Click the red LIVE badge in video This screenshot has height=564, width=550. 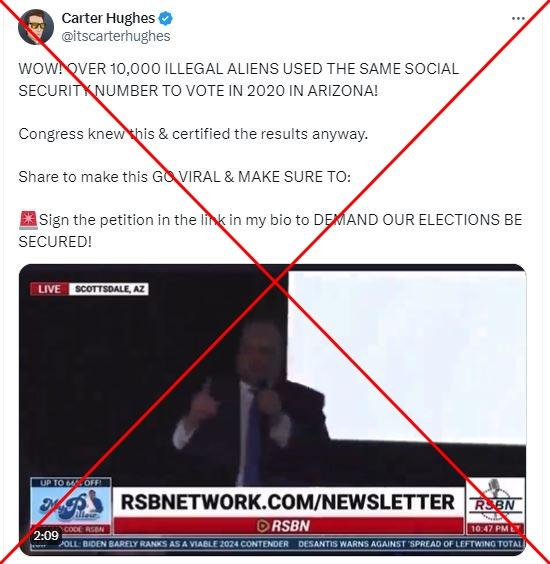[49, 289]
